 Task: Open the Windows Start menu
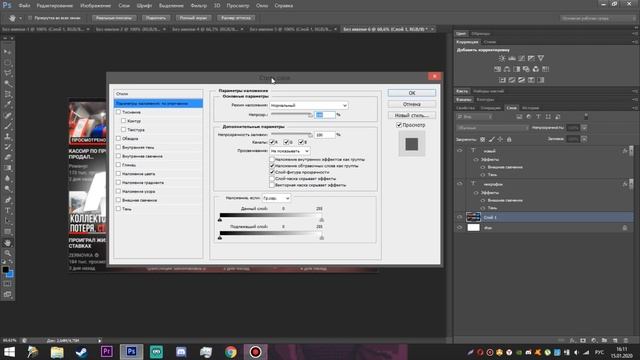[x=9, y=352]
